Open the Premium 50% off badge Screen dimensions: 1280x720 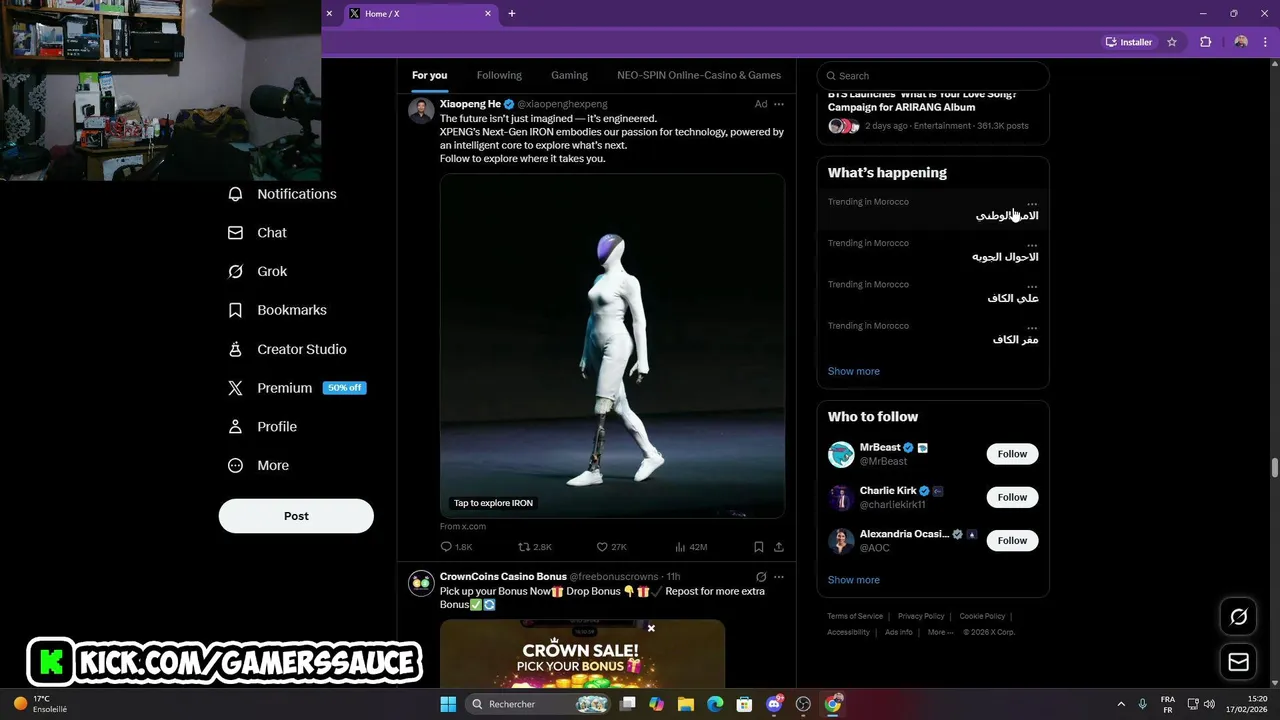(345, 388)
